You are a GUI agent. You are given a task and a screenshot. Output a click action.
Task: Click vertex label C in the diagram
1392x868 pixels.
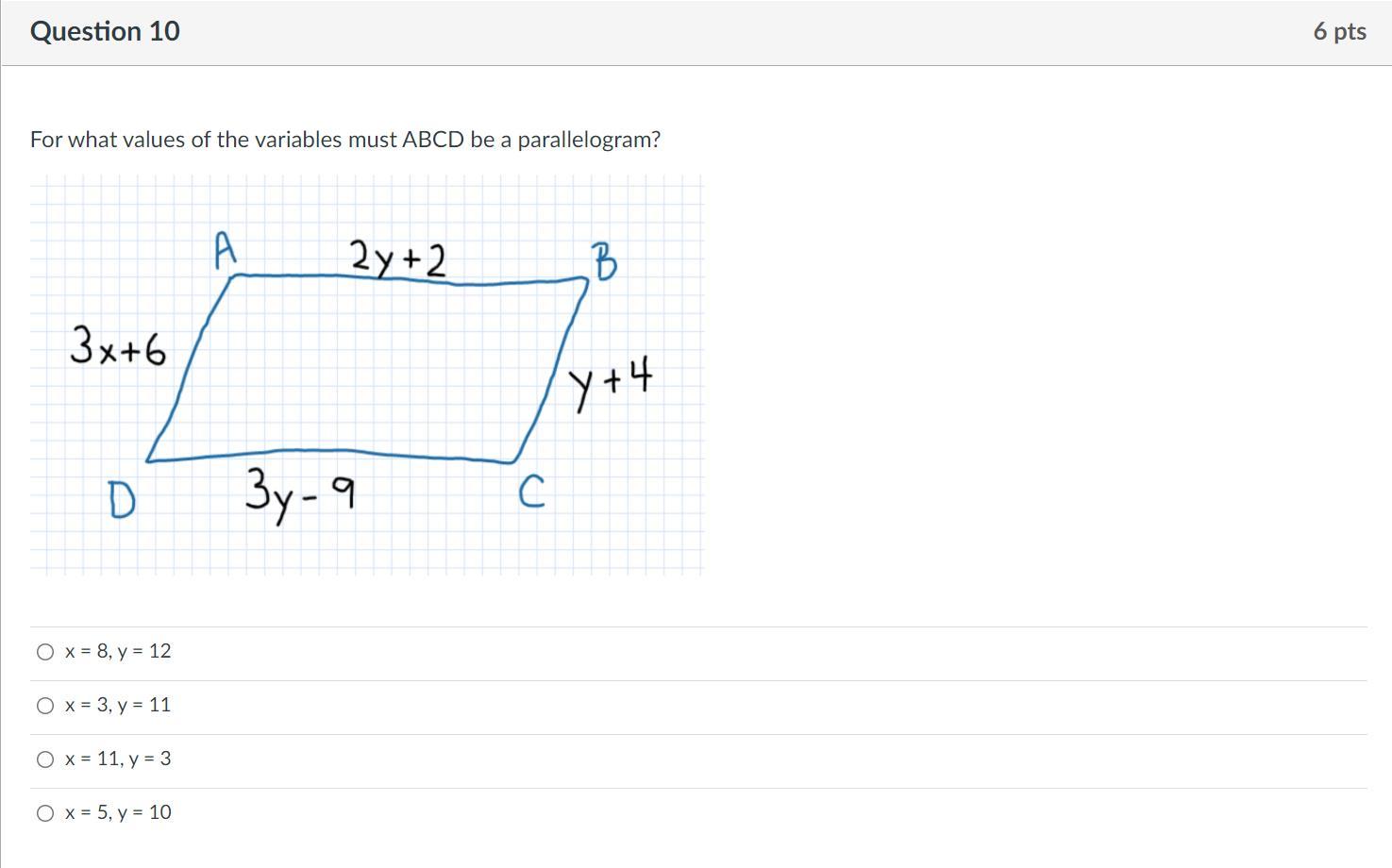[x=532, y=492]
